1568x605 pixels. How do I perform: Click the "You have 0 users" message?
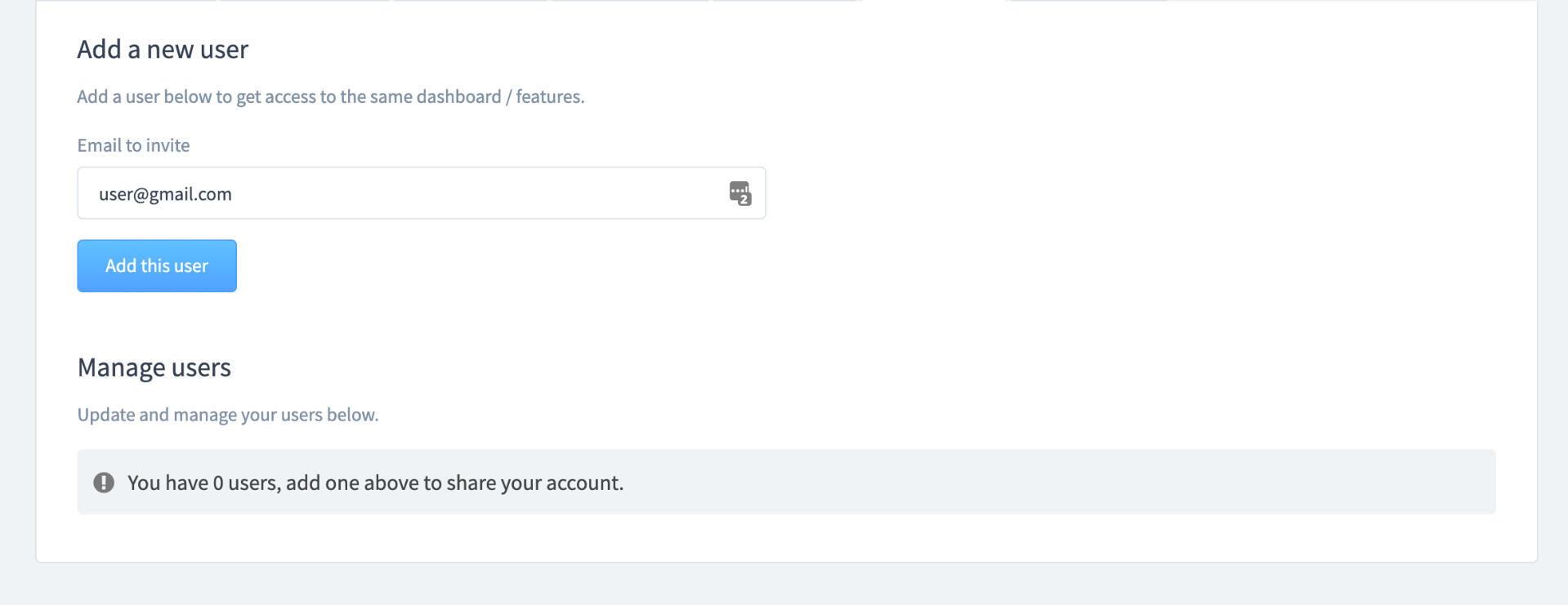click(375, 483)
